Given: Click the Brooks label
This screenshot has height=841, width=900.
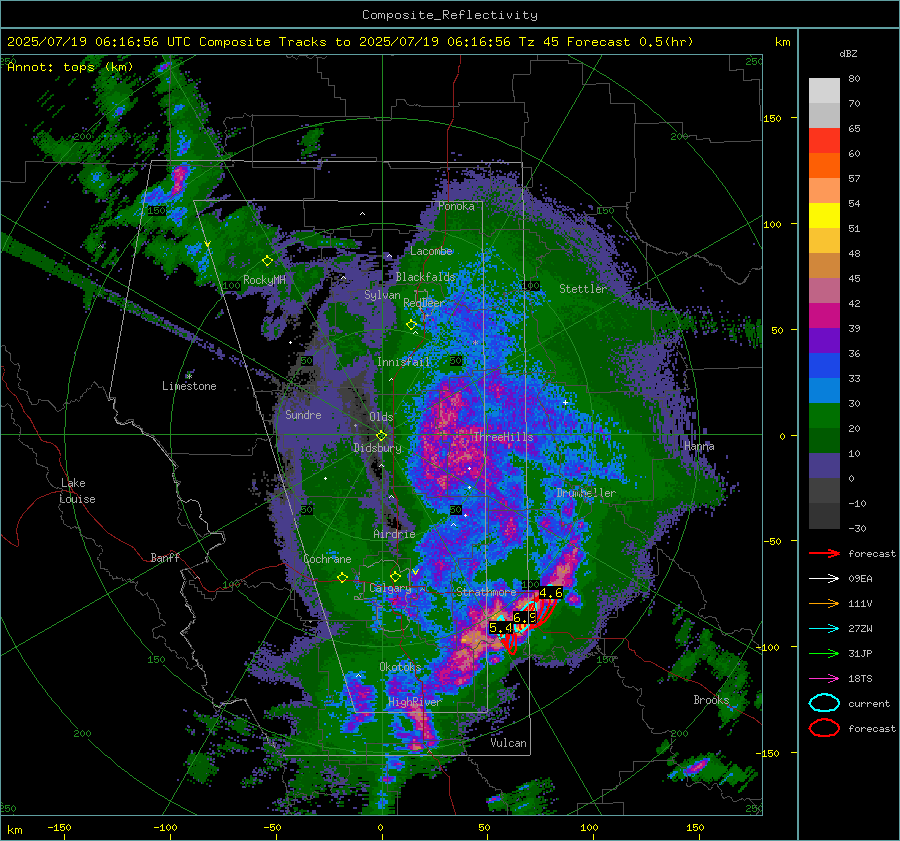Looking at the screenshot, I should click(711, 700).
